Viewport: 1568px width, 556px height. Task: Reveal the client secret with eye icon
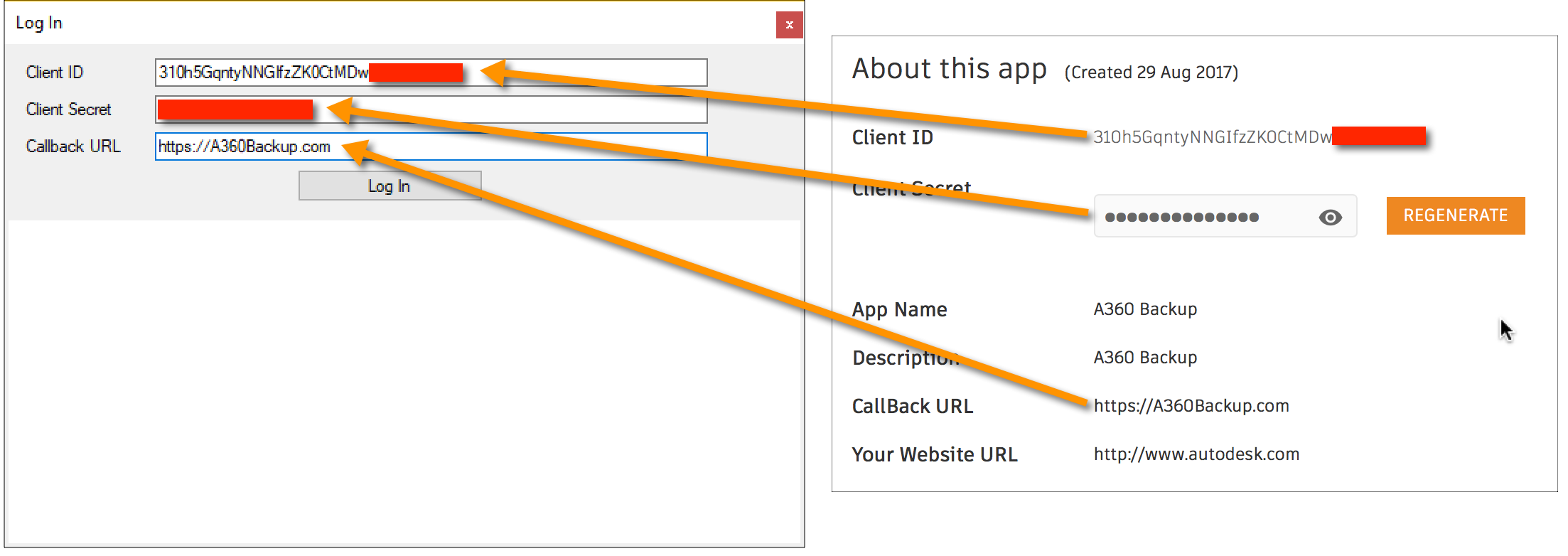pyautogui.click(x=1330, y=217)
